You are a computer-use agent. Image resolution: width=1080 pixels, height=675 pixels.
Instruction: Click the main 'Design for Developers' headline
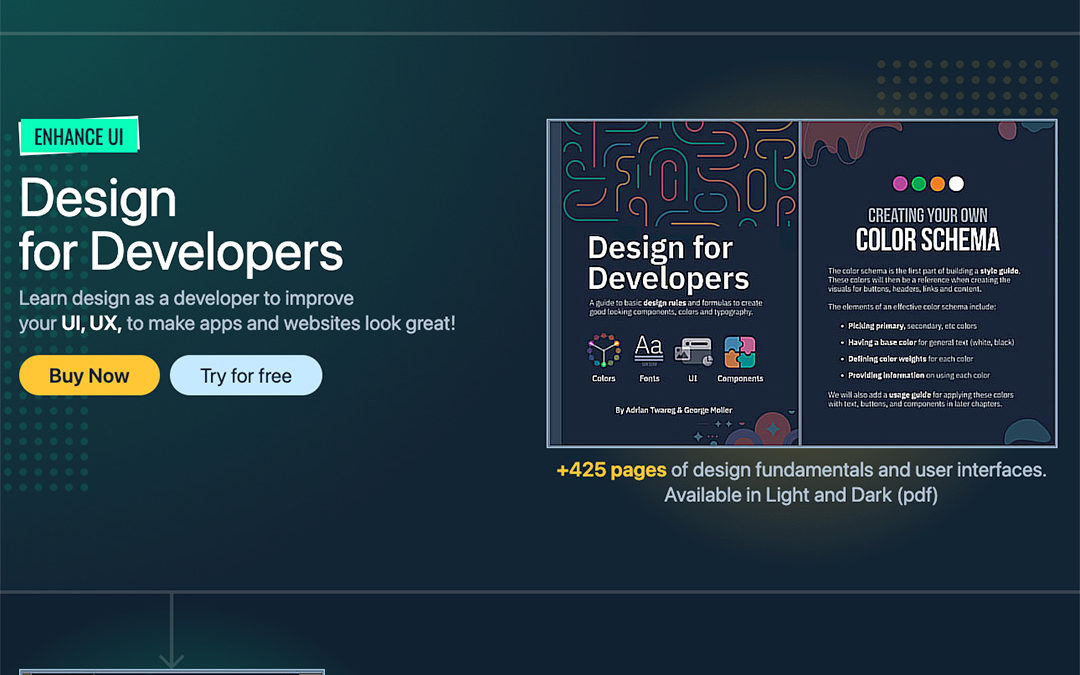click(x=180, y=225)
